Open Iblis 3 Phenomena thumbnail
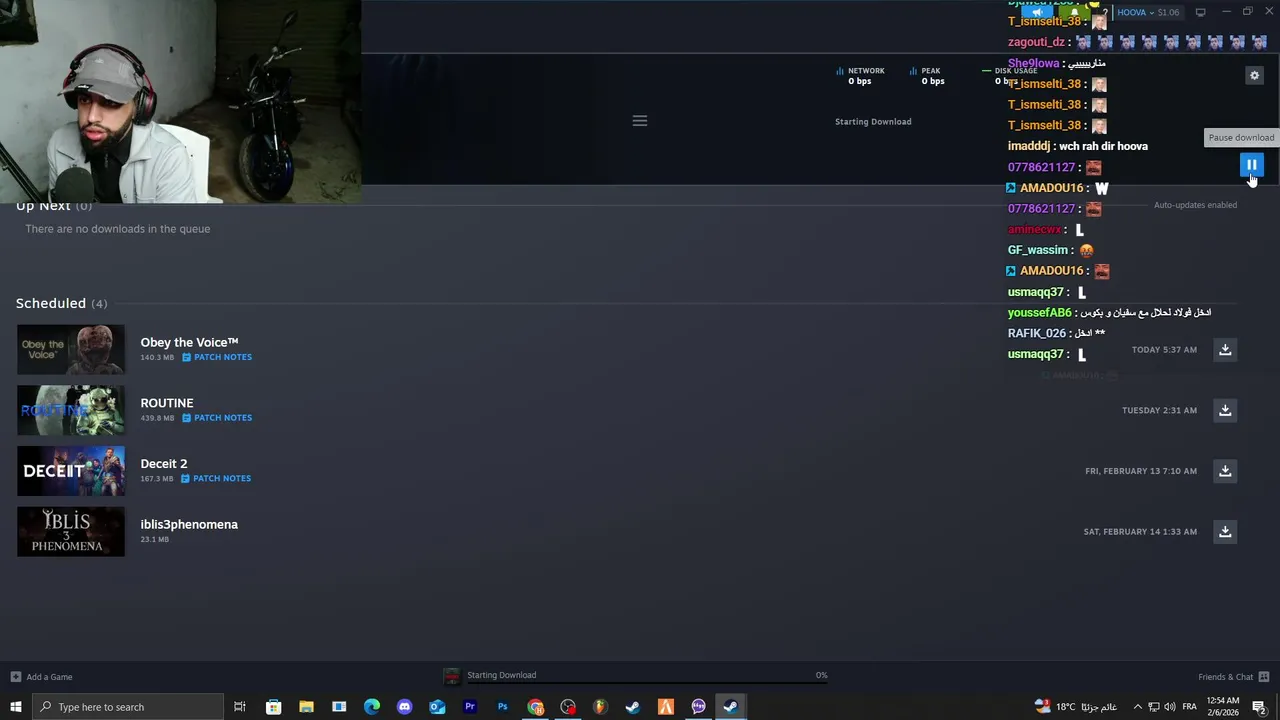This screenshot has height=720, width=1280. [x=71, y=532]
